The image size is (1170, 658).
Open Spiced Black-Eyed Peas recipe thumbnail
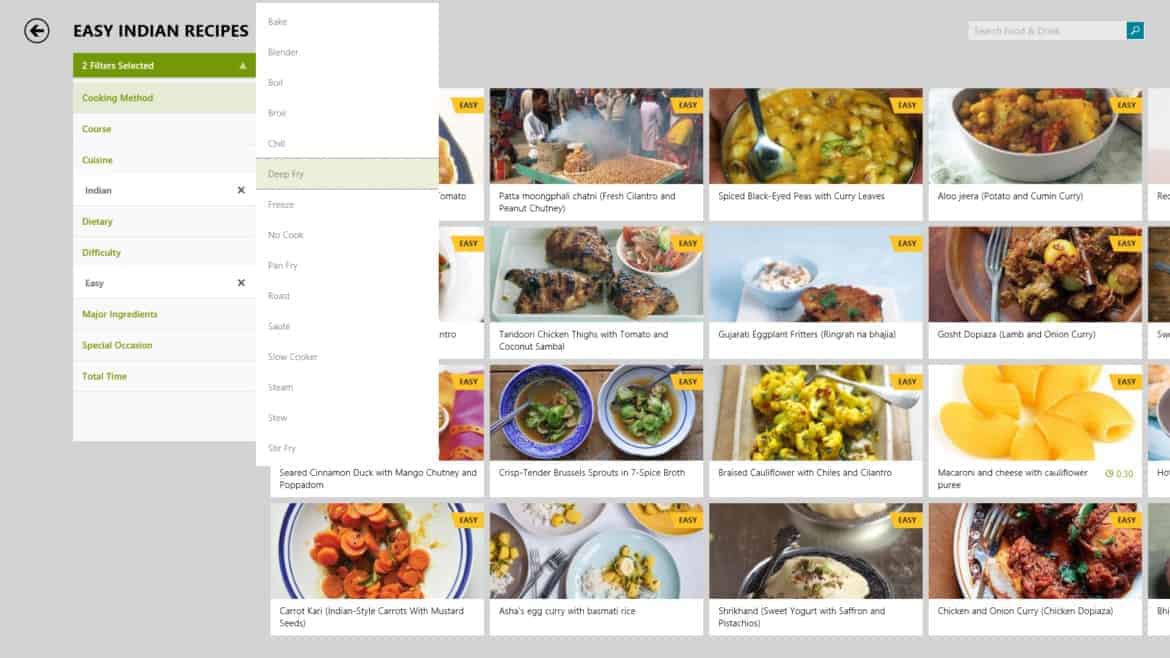816,136
